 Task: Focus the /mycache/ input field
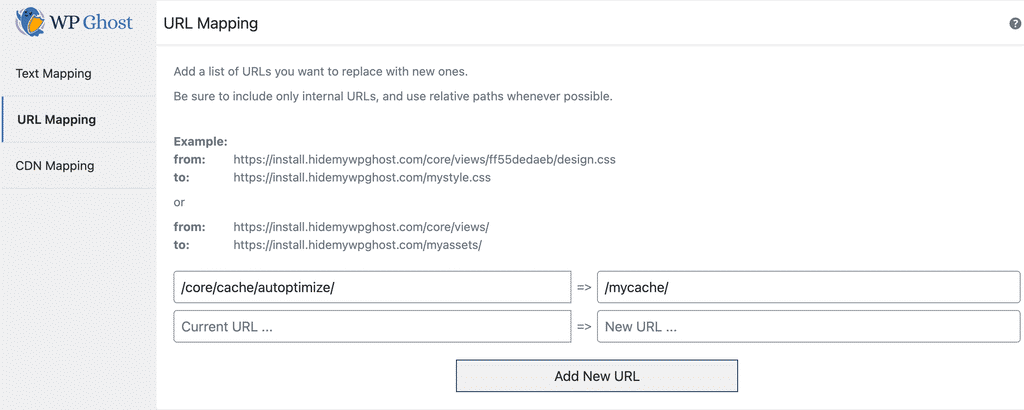coord(808,287)
